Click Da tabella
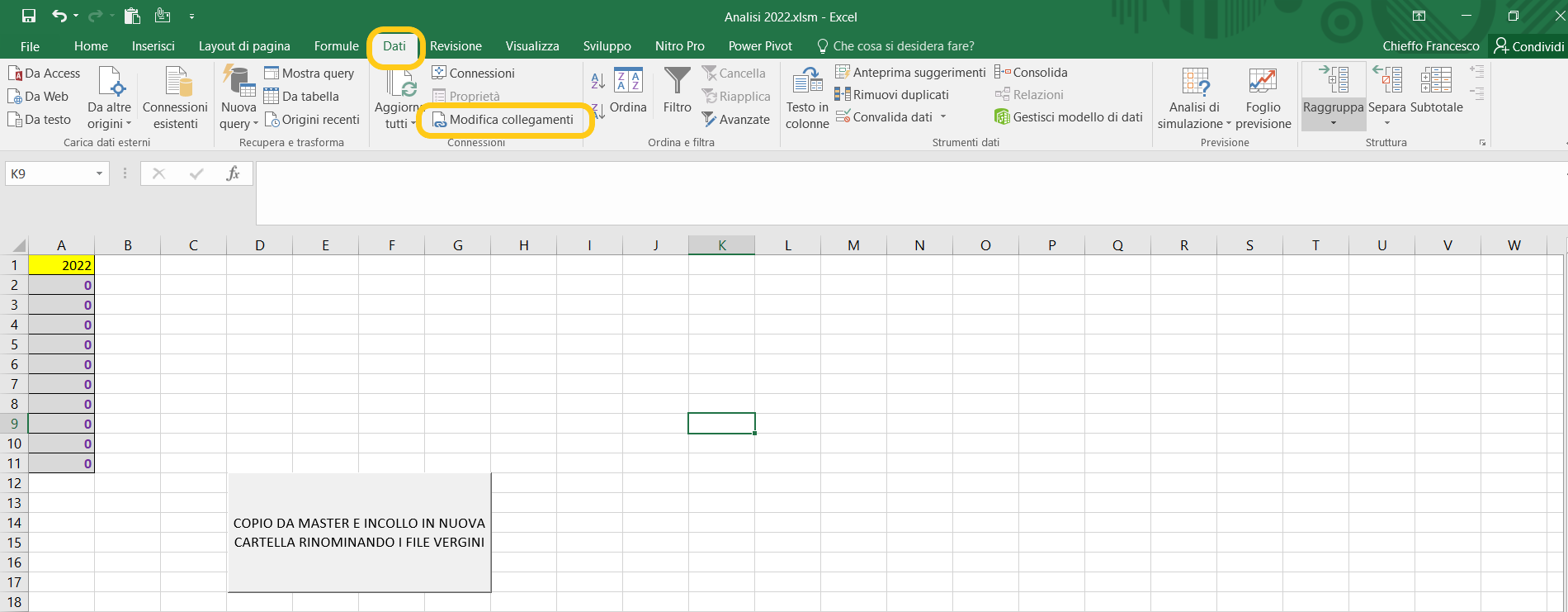Image resolution: width=1568 pixels, height=612 pixels. point(301,97)
